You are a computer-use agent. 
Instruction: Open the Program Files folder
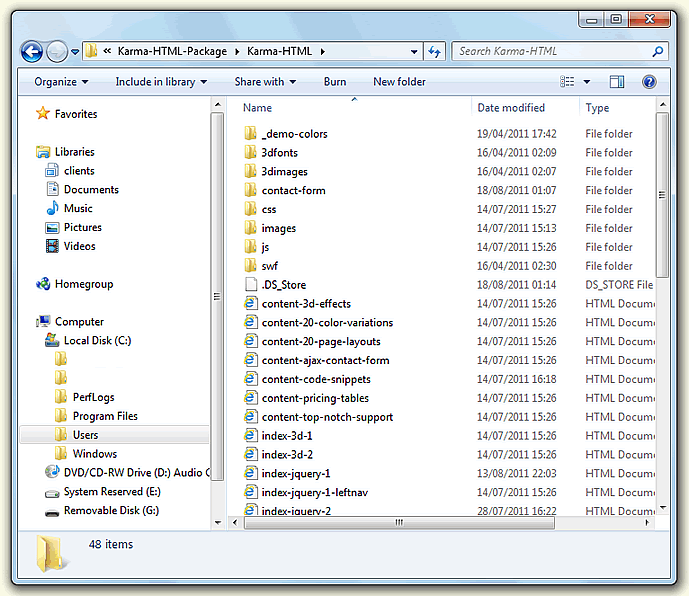(105, 416)
